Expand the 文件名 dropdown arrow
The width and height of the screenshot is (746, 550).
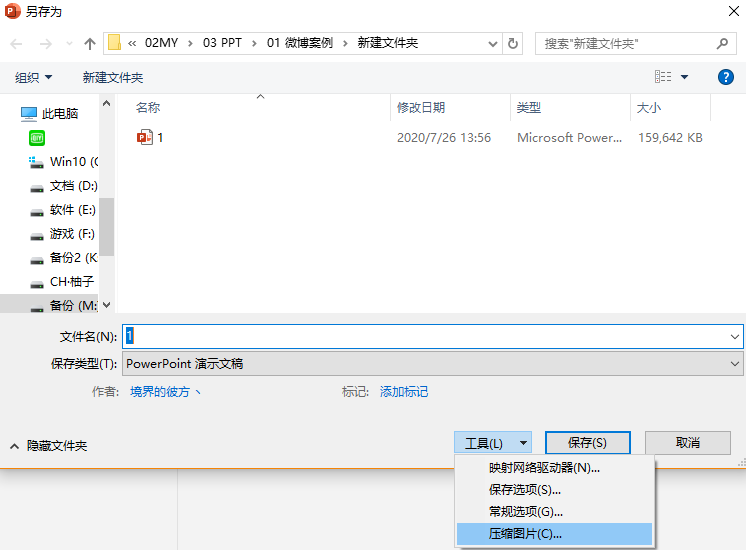735,337
